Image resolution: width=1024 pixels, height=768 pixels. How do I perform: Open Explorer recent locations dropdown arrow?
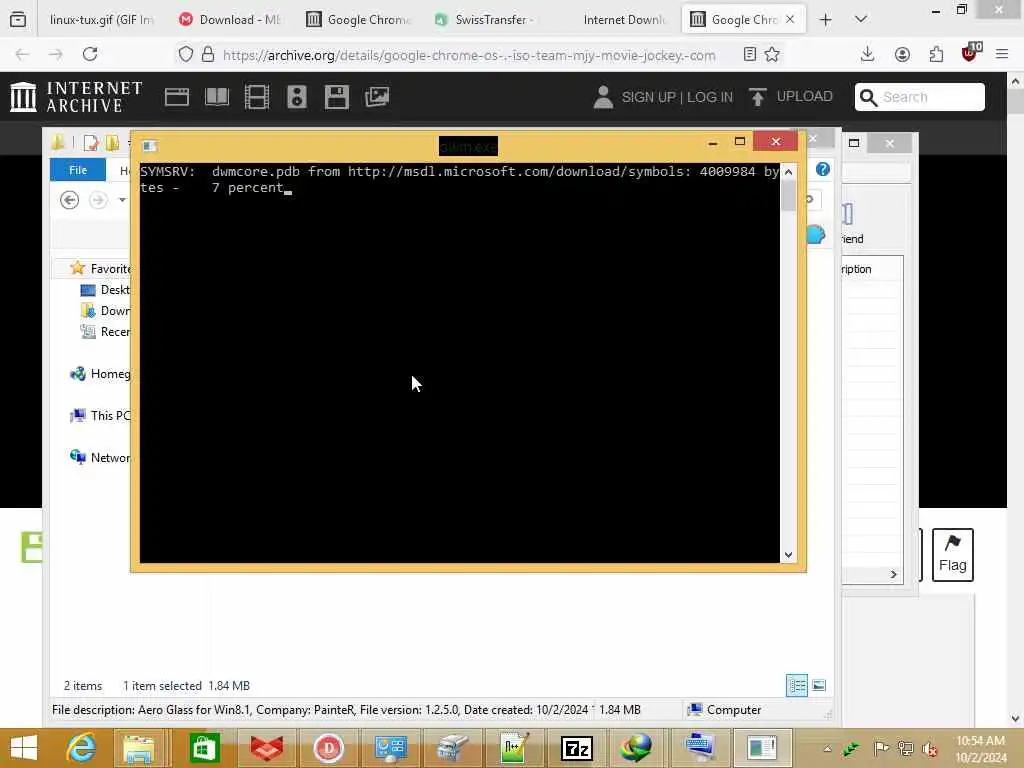pyautogui.click(x=122, y=200)
